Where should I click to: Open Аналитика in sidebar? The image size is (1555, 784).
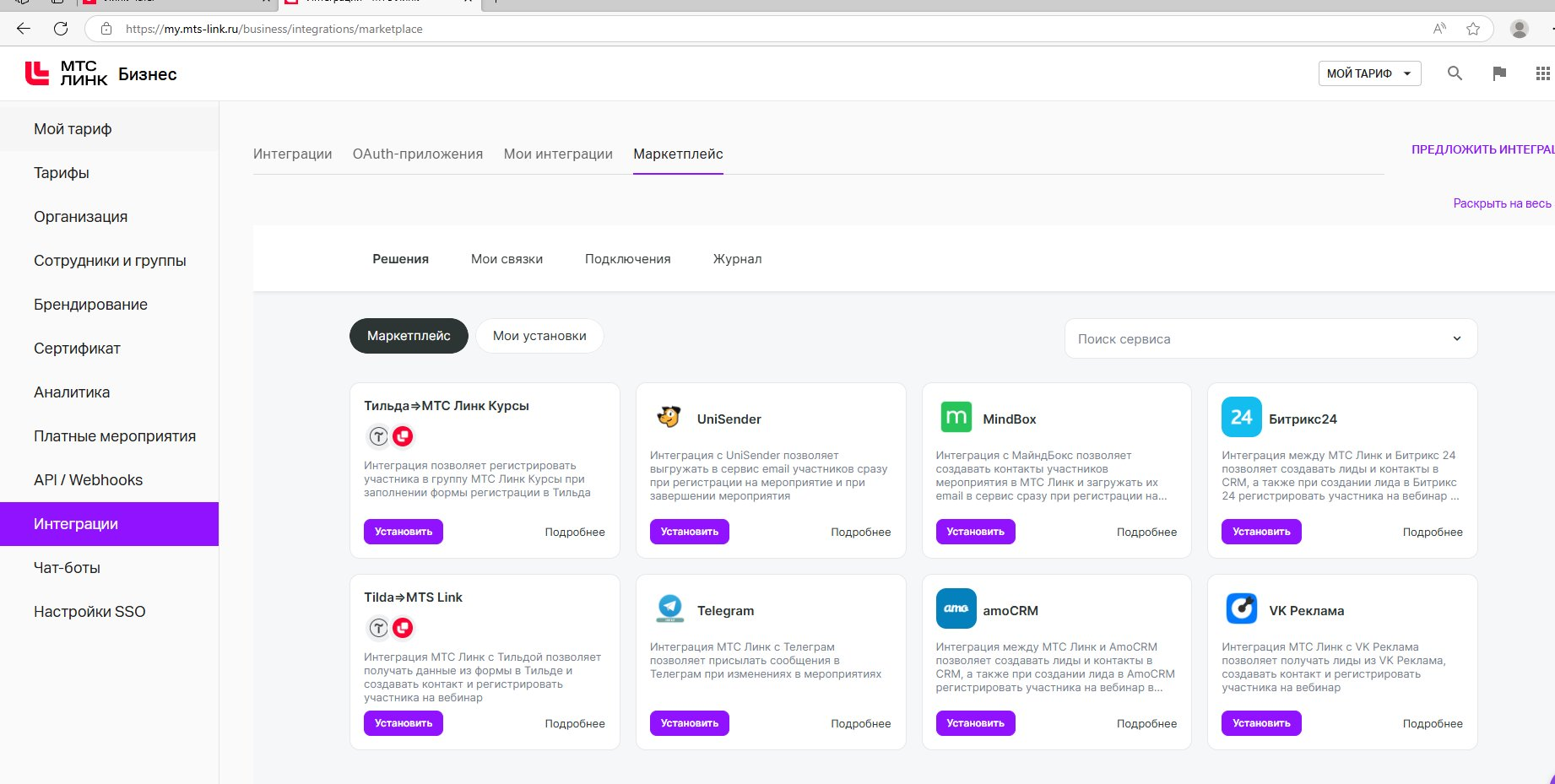click(110, 392)
